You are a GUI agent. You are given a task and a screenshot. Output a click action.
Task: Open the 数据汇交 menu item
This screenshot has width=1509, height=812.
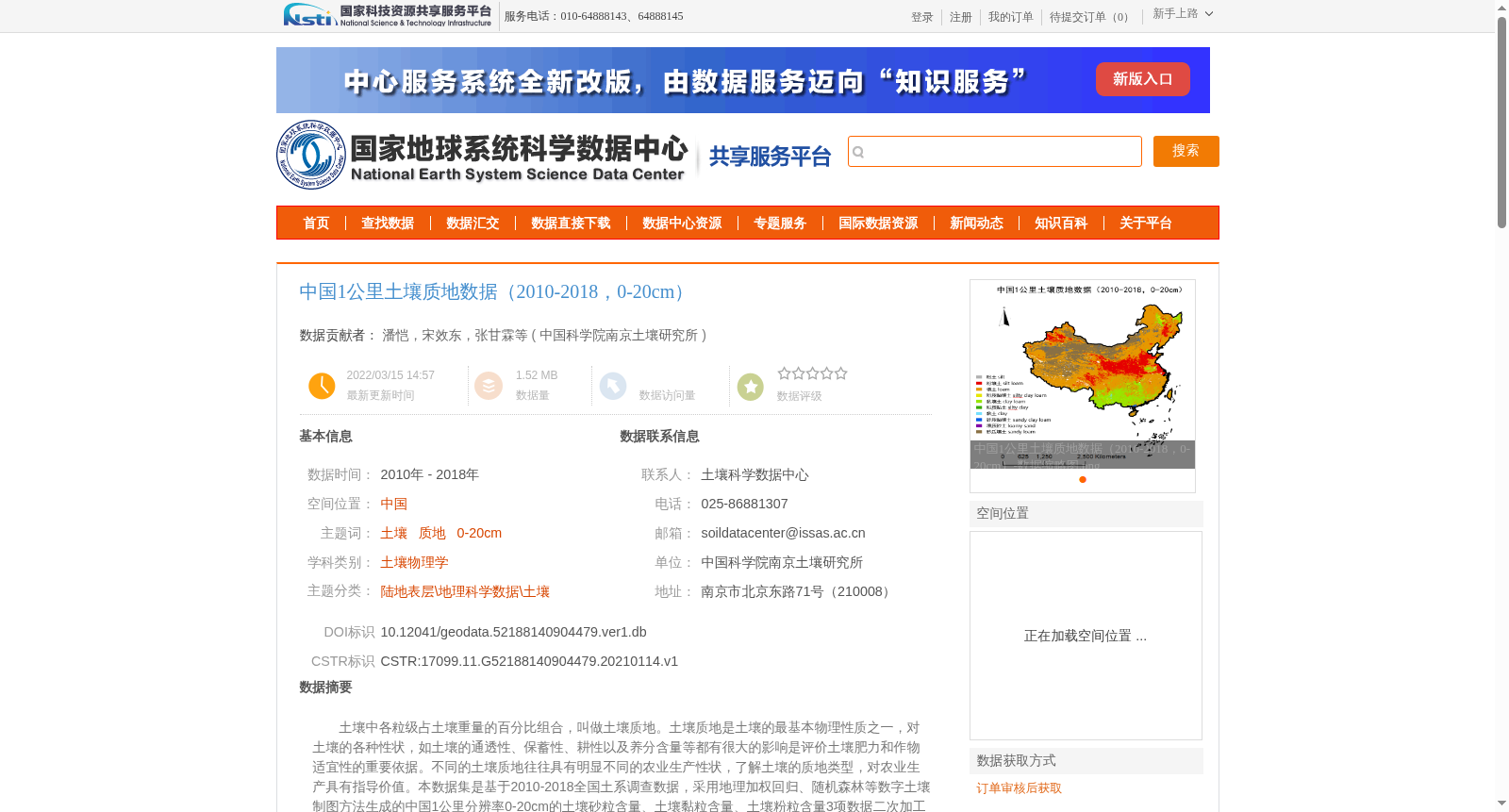coord(473,224)
